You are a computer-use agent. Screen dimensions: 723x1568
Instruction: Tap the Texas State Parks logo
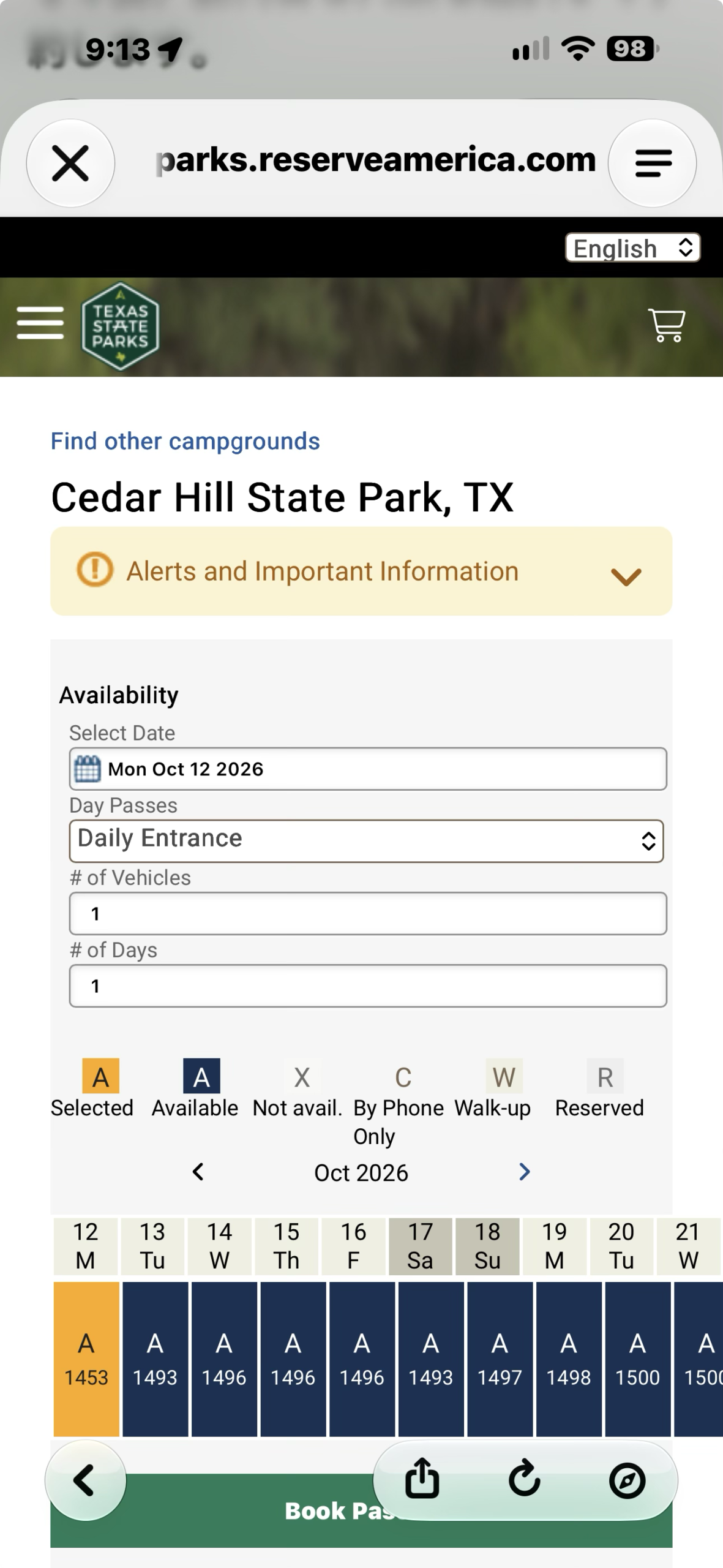120,326
